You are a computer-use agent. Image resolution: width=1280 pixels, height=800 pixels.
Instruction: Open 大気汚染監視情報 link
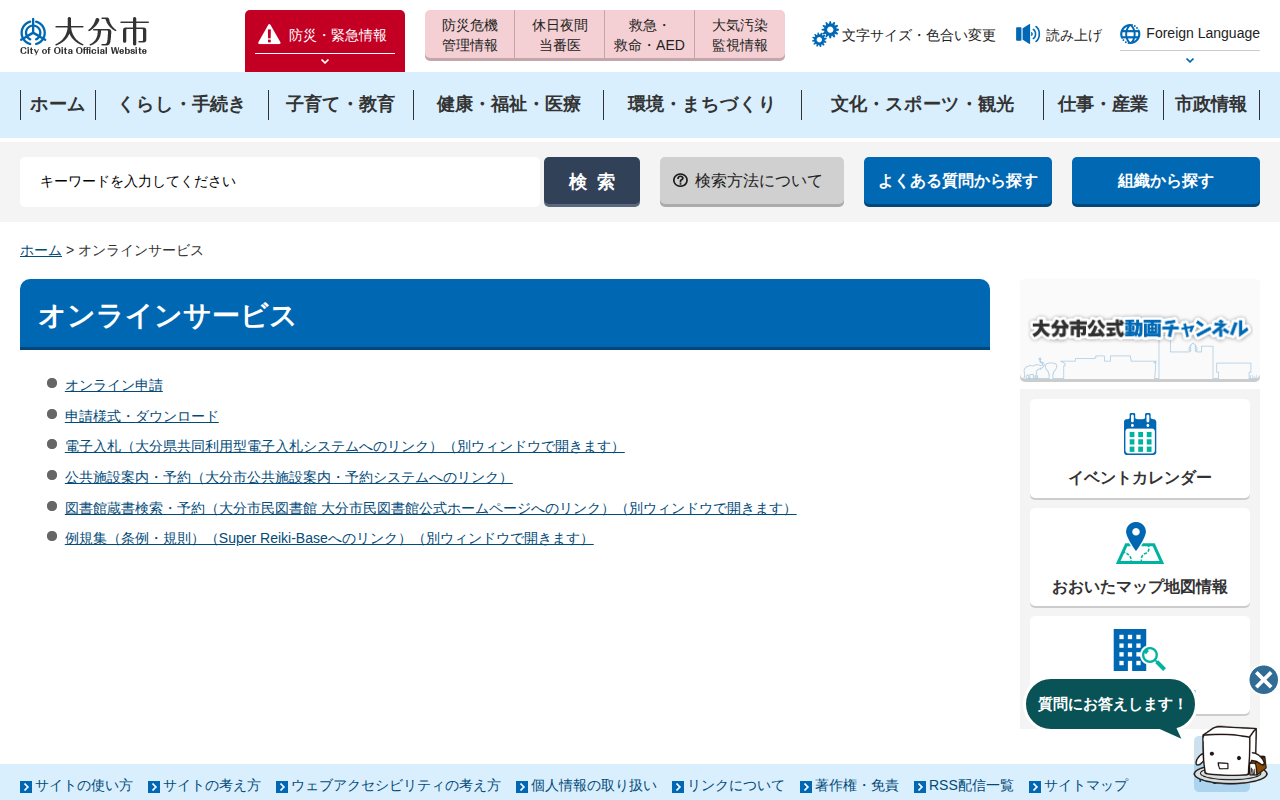pyautogui.click(x=740, y=35)
